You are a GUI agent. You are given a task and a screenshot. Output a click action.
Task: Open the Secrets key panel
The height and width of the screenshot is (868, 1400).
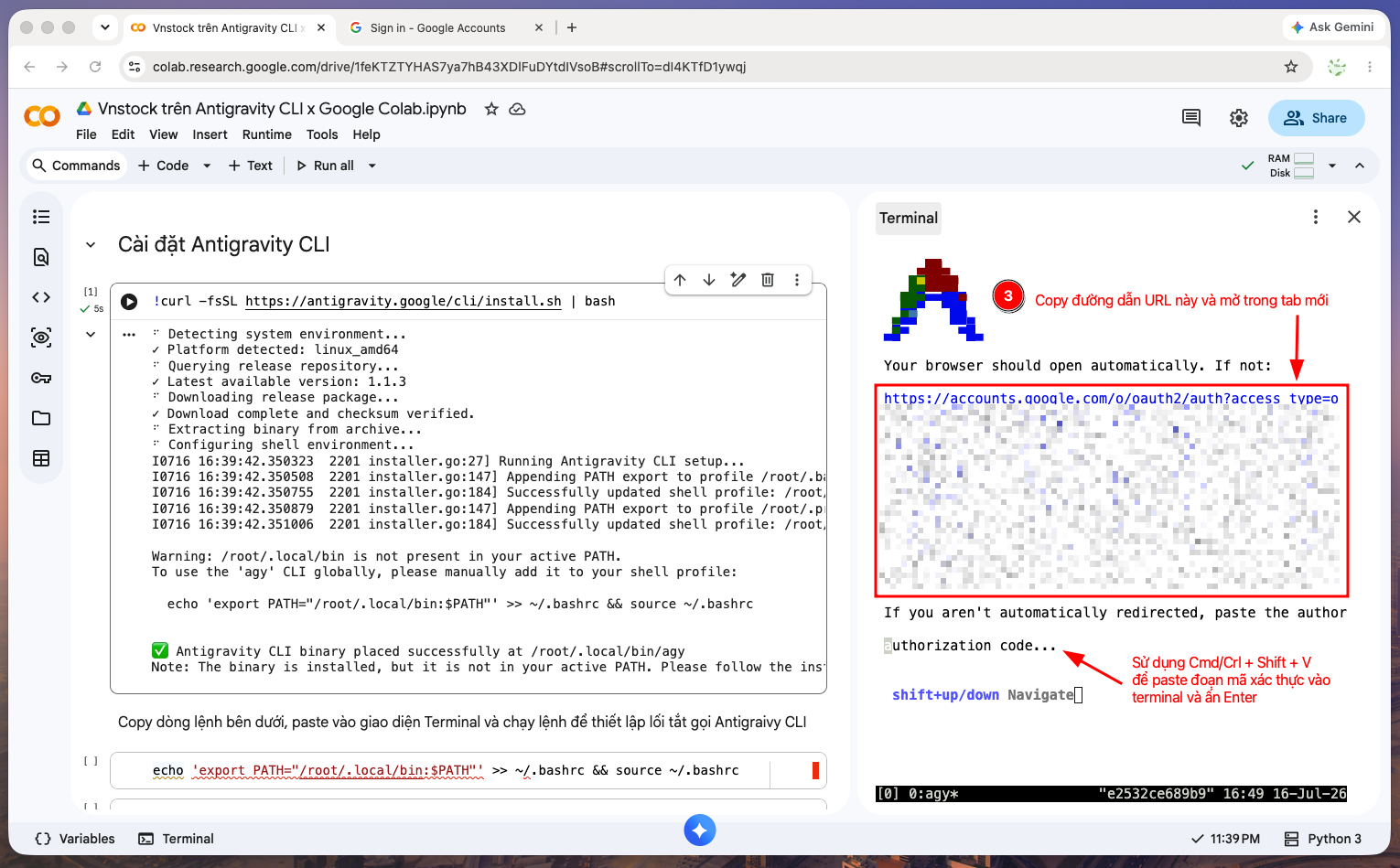click(x=41, y=378)
